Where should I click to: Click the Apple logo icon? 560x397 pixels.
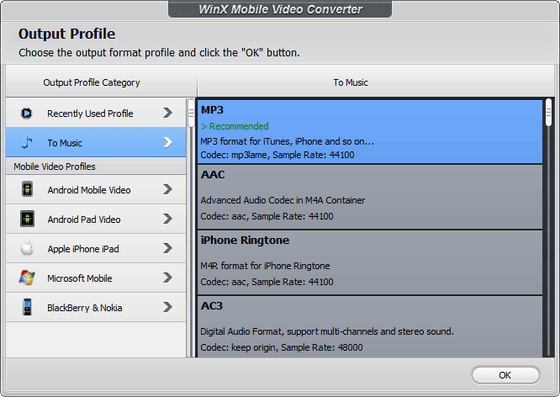tap(27, 248)
